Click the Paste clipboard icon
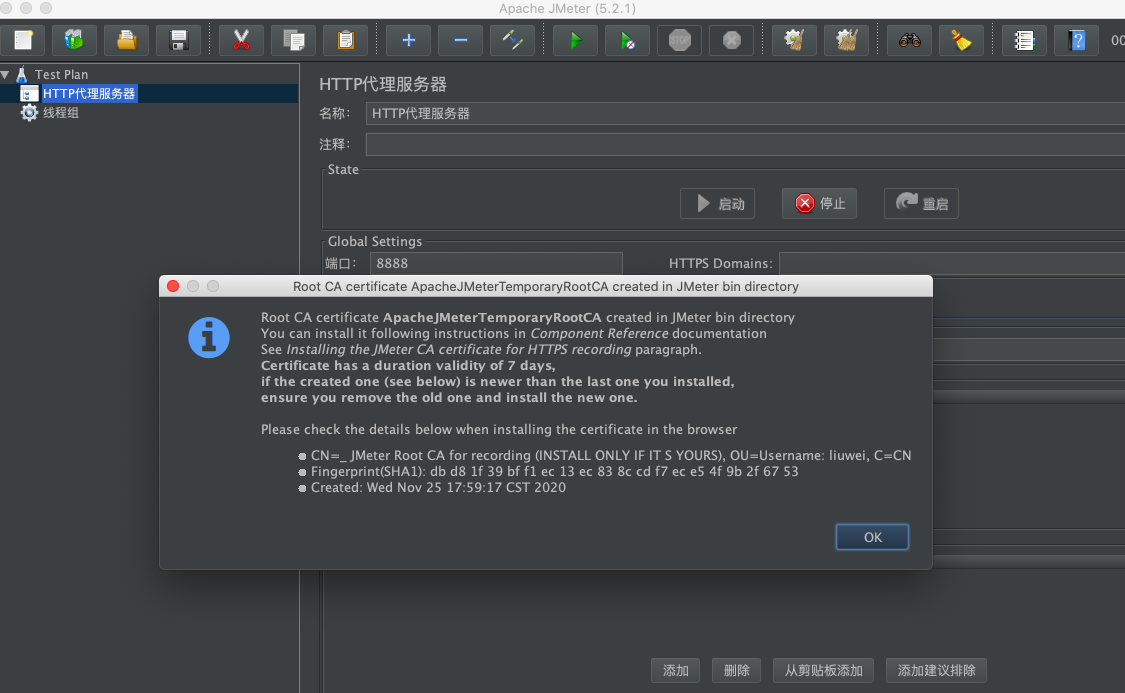 (x=346, y=40)
